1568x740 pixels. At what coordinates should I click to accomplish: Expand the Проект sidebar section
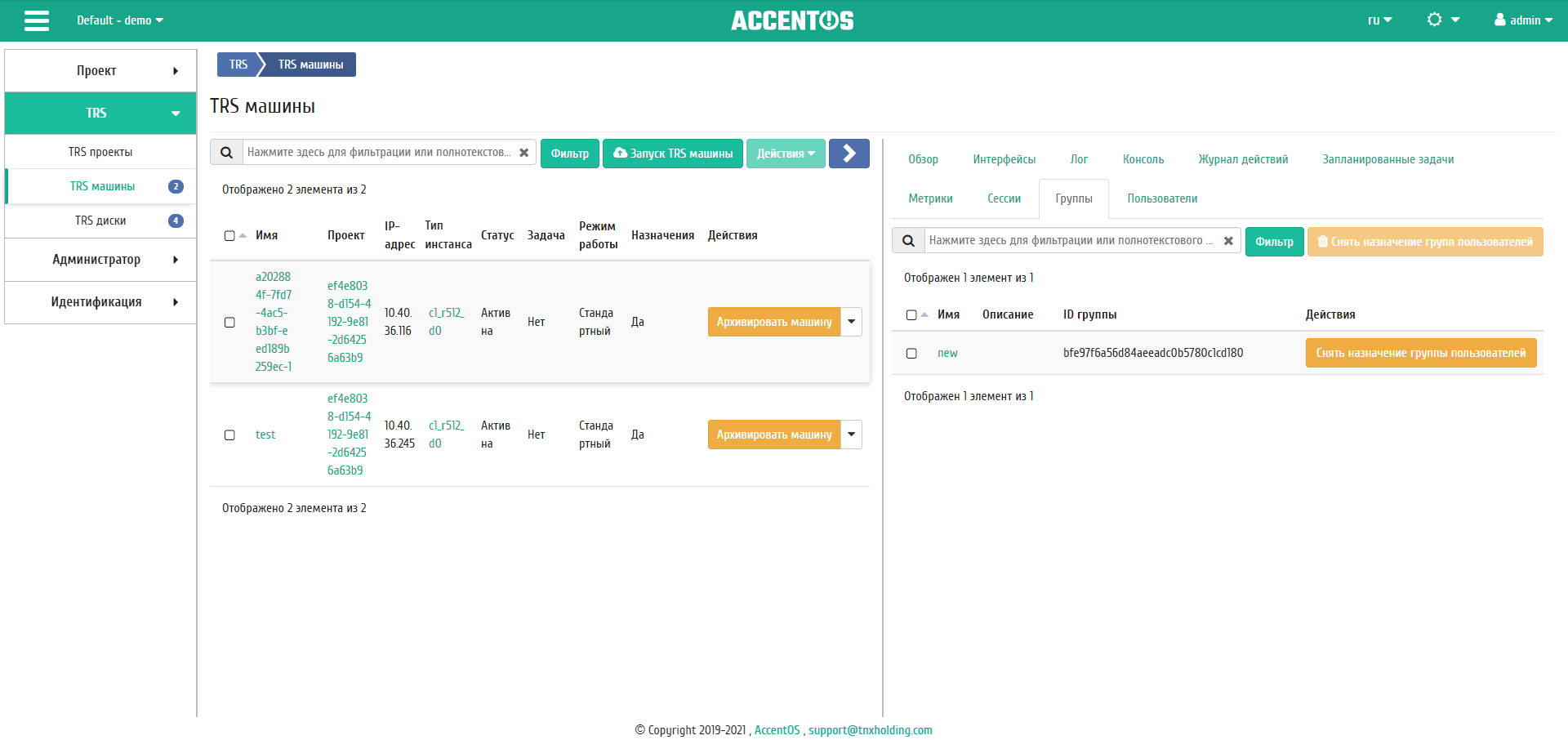(x=100, y=71)
